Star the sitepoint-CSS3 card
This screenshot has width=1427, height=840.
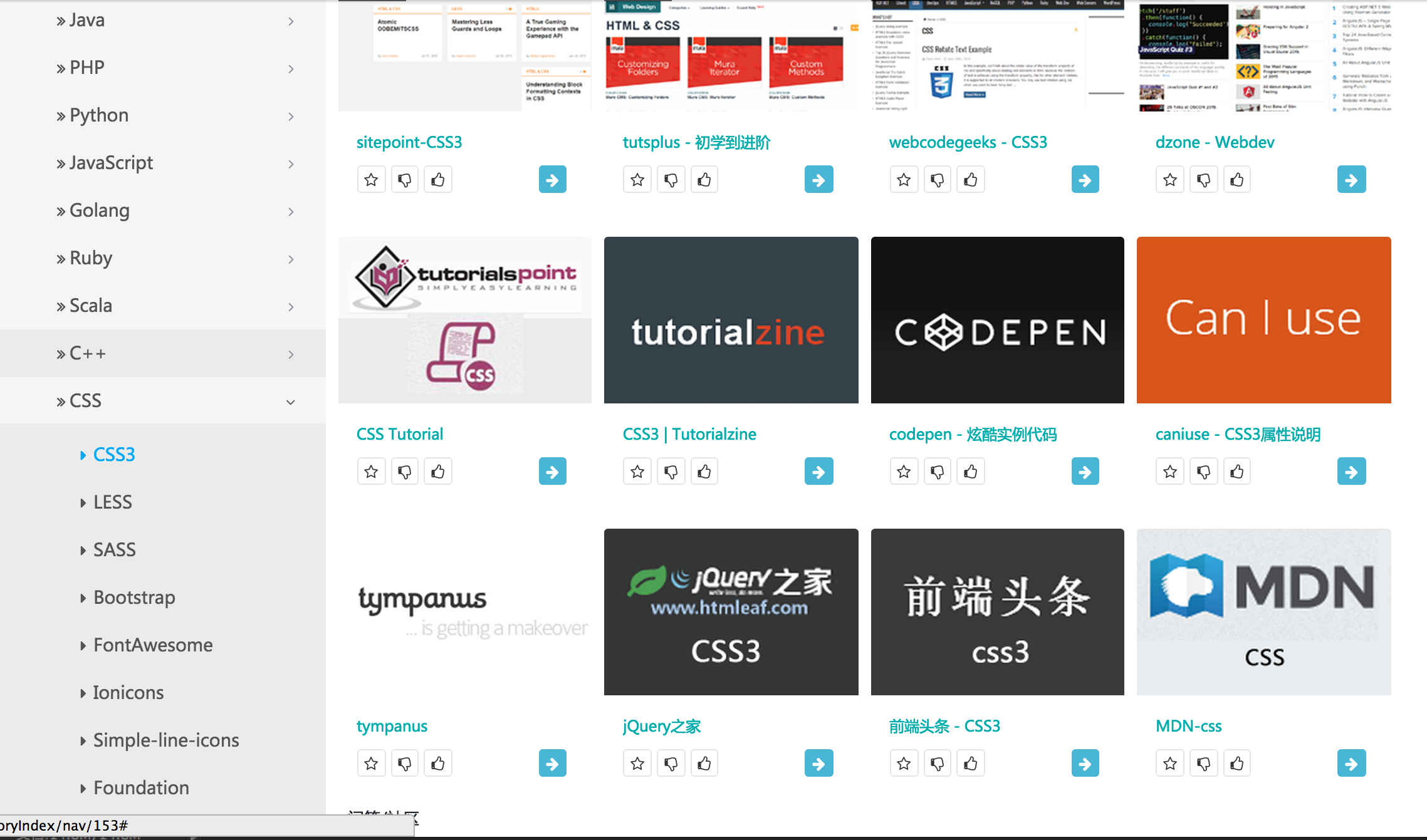pyautogui.click(x=371, y=180)
